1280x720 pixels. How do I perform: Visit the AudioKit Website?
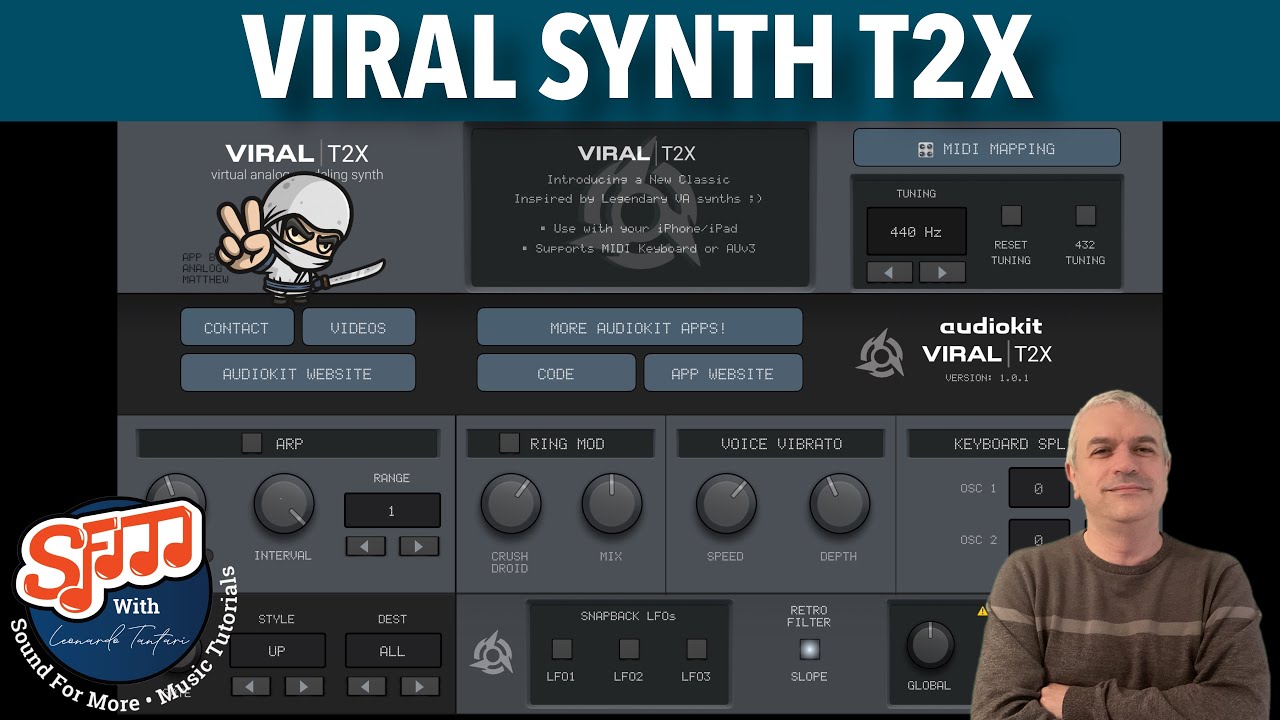pos(298,373)
